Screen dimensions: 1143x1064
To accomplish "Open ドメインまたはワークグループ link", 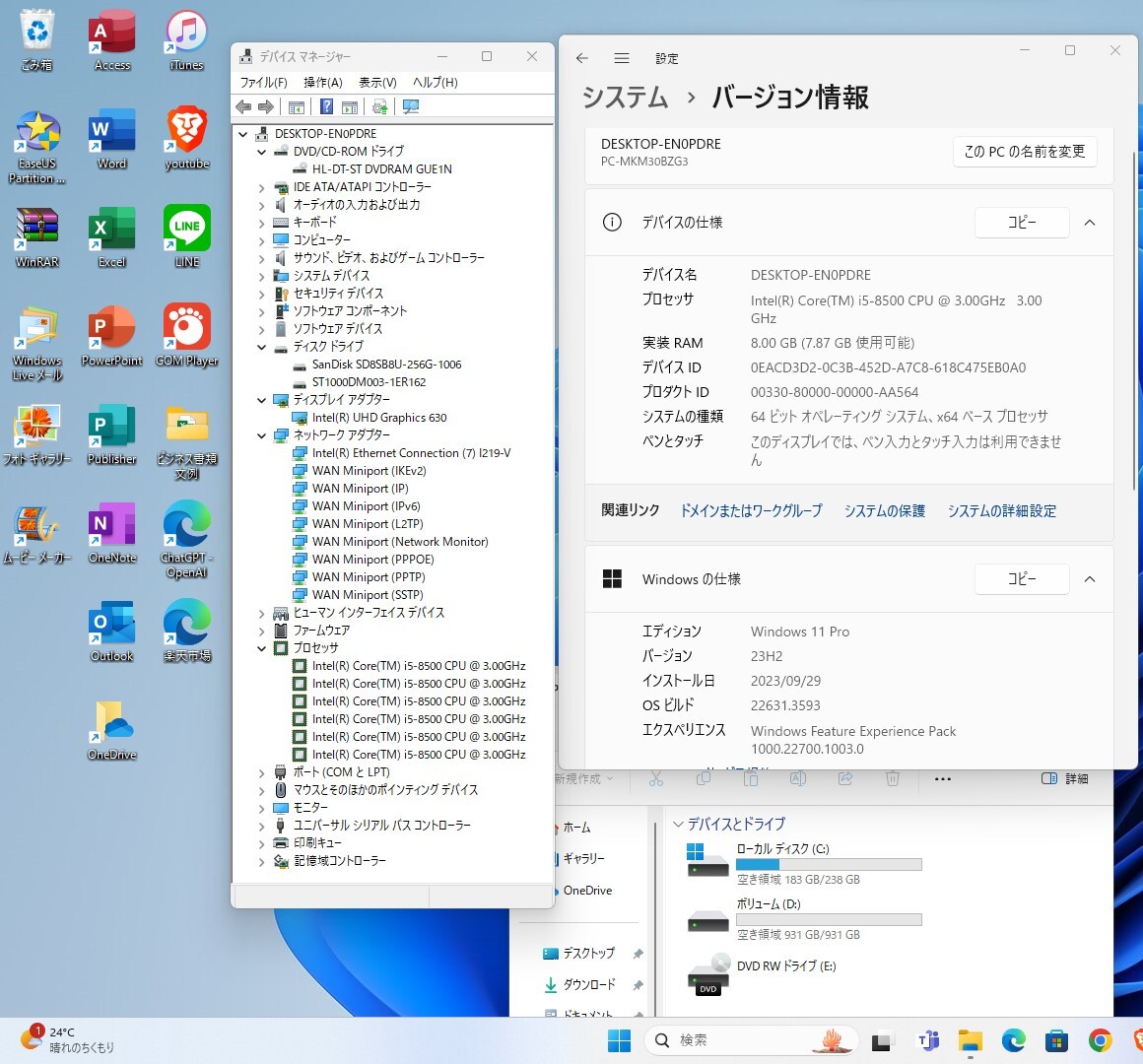I will coord(751,511).
